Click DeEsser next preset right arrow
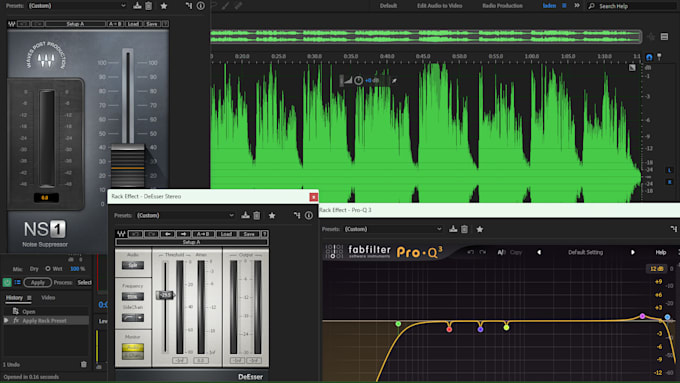The image size is (680, 383). (183, 234)
